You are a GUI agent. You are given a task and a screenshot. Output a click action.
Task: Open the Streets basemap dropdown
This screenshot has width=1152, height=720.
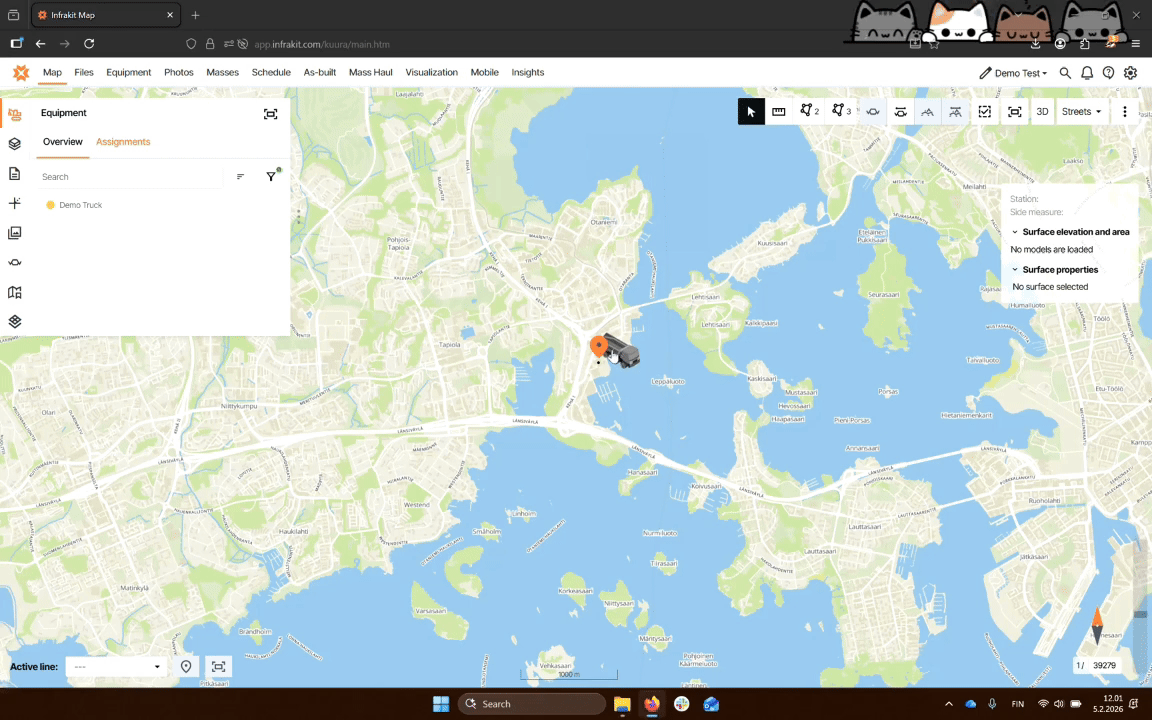(x=1081, y=112)
